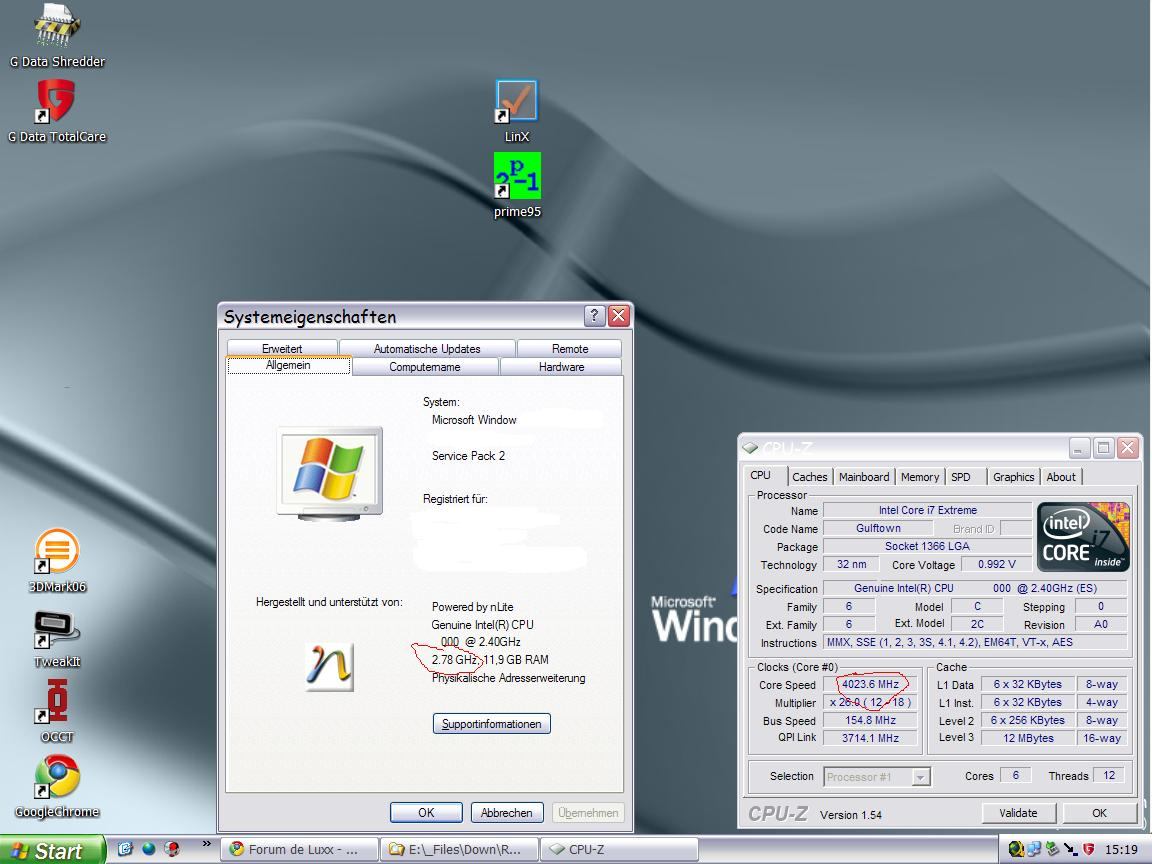The width and height of the screenshot is (1152, 864).
Task: Click the CPU-Z title bar icon
Action: (749, 447)
